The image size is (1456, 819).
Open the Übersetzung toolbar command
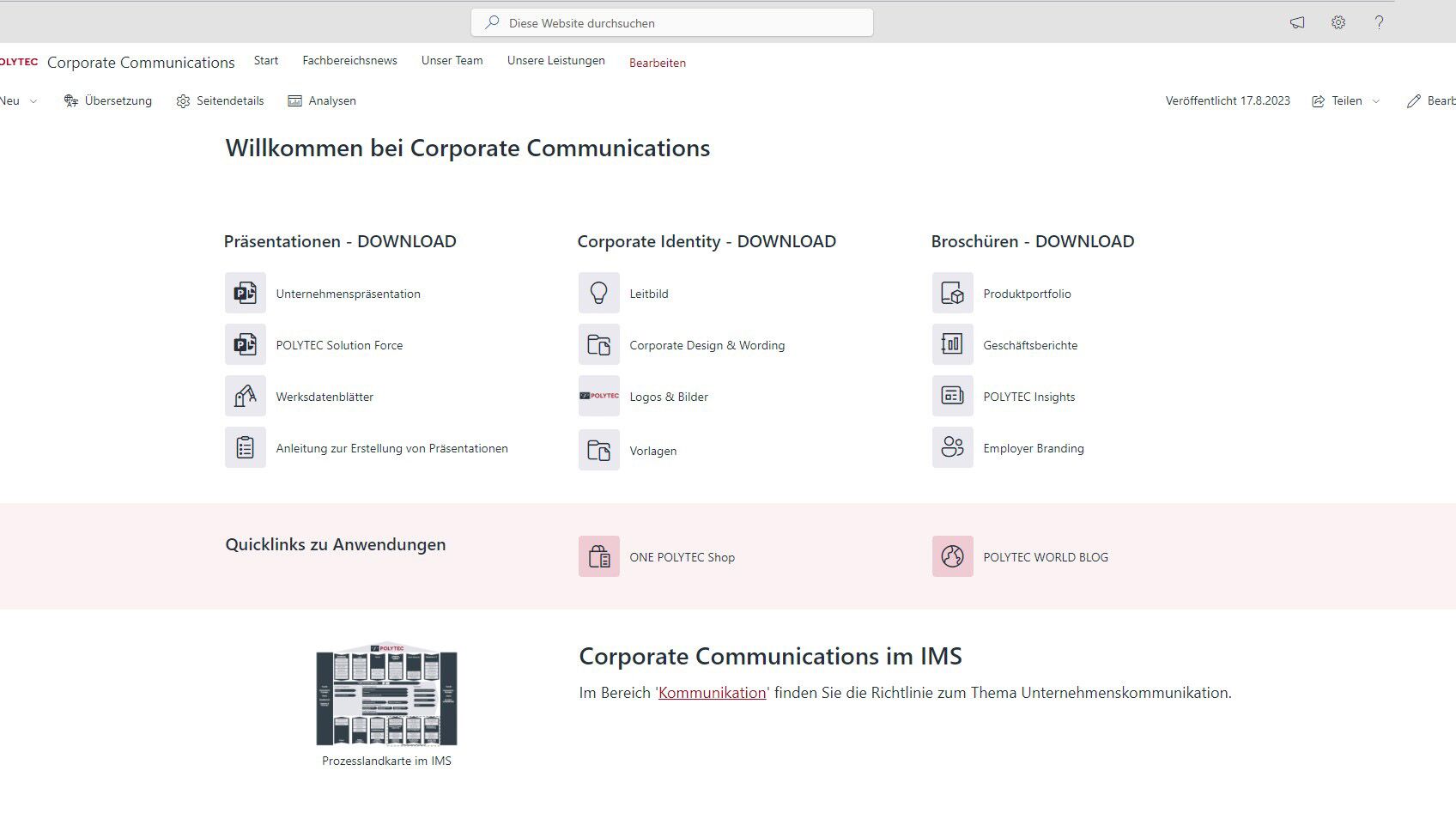(x=108, y=100)
